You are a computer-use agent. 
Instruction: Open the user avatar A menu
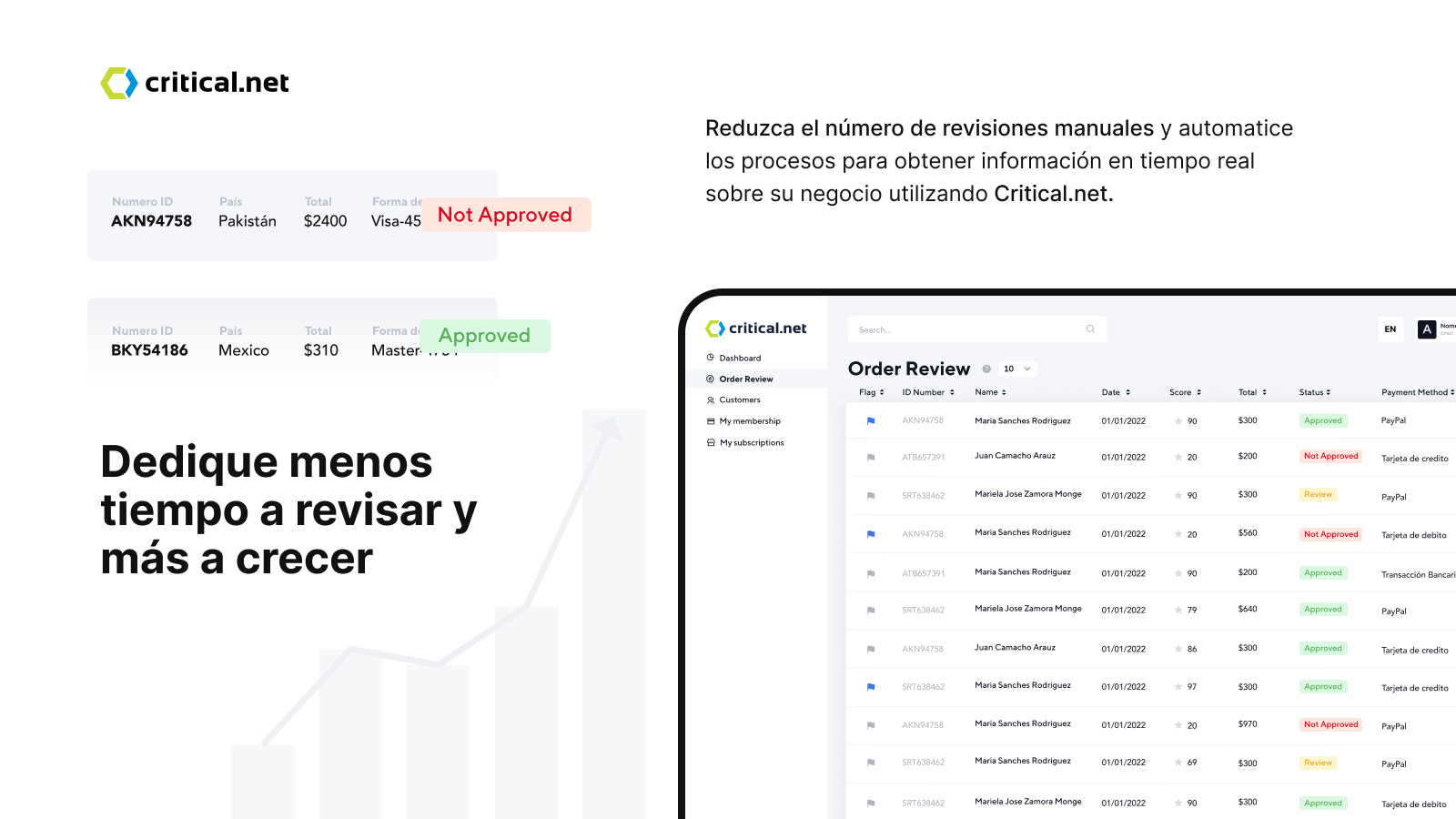point(1427,329)
